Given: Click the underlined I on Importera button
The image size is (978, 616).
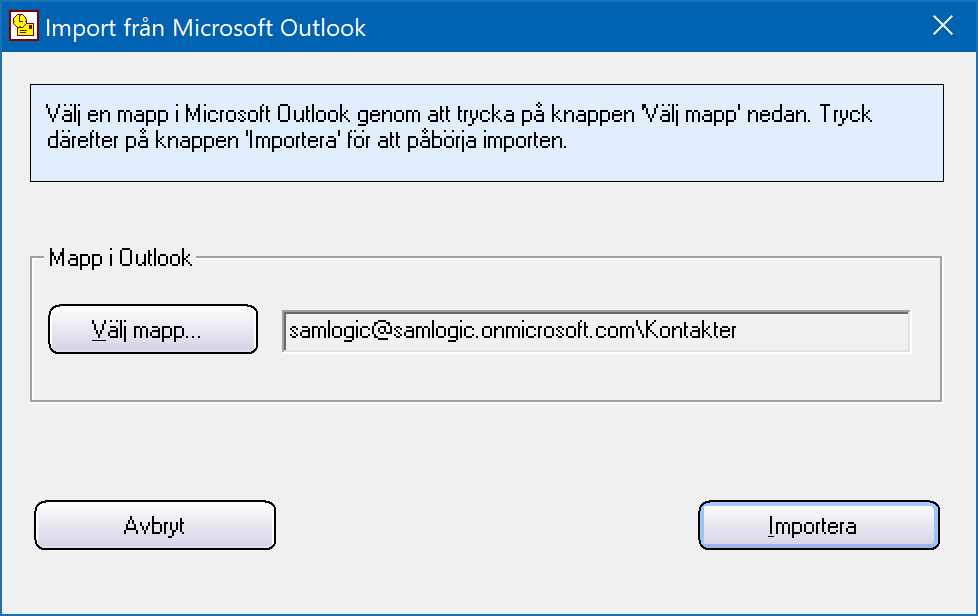Looking at the screenshot, I should click(771, 526).
